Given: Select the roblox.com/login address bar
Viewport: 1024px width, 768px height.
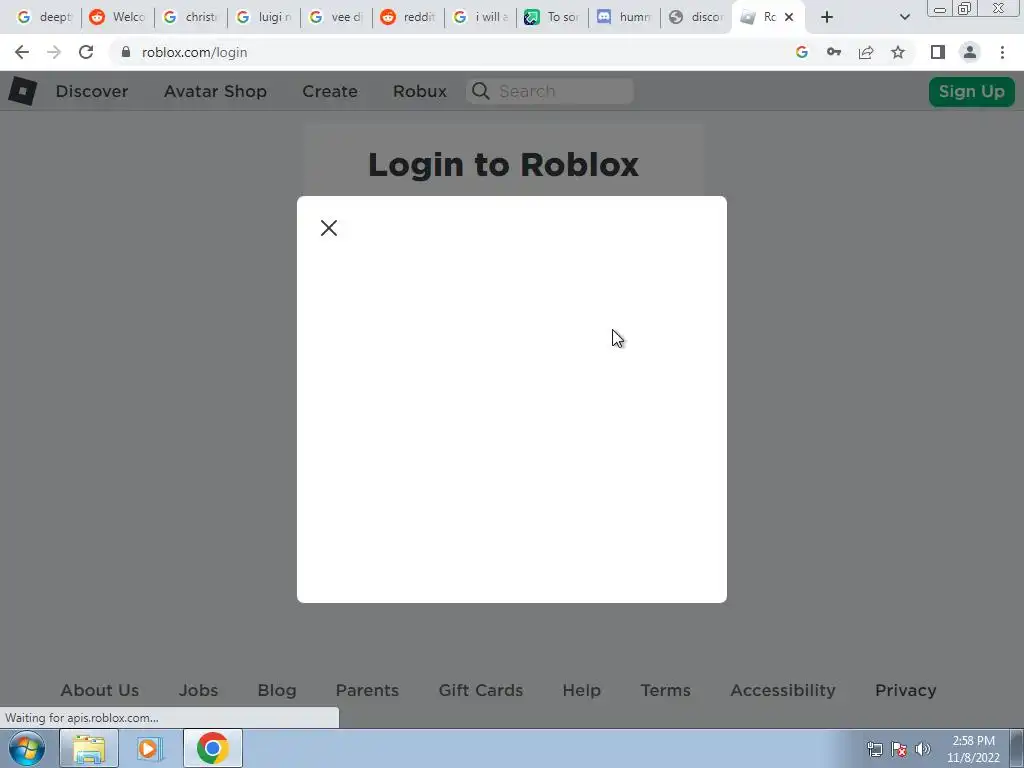Looking at the screenshot, I should point(195,52).
